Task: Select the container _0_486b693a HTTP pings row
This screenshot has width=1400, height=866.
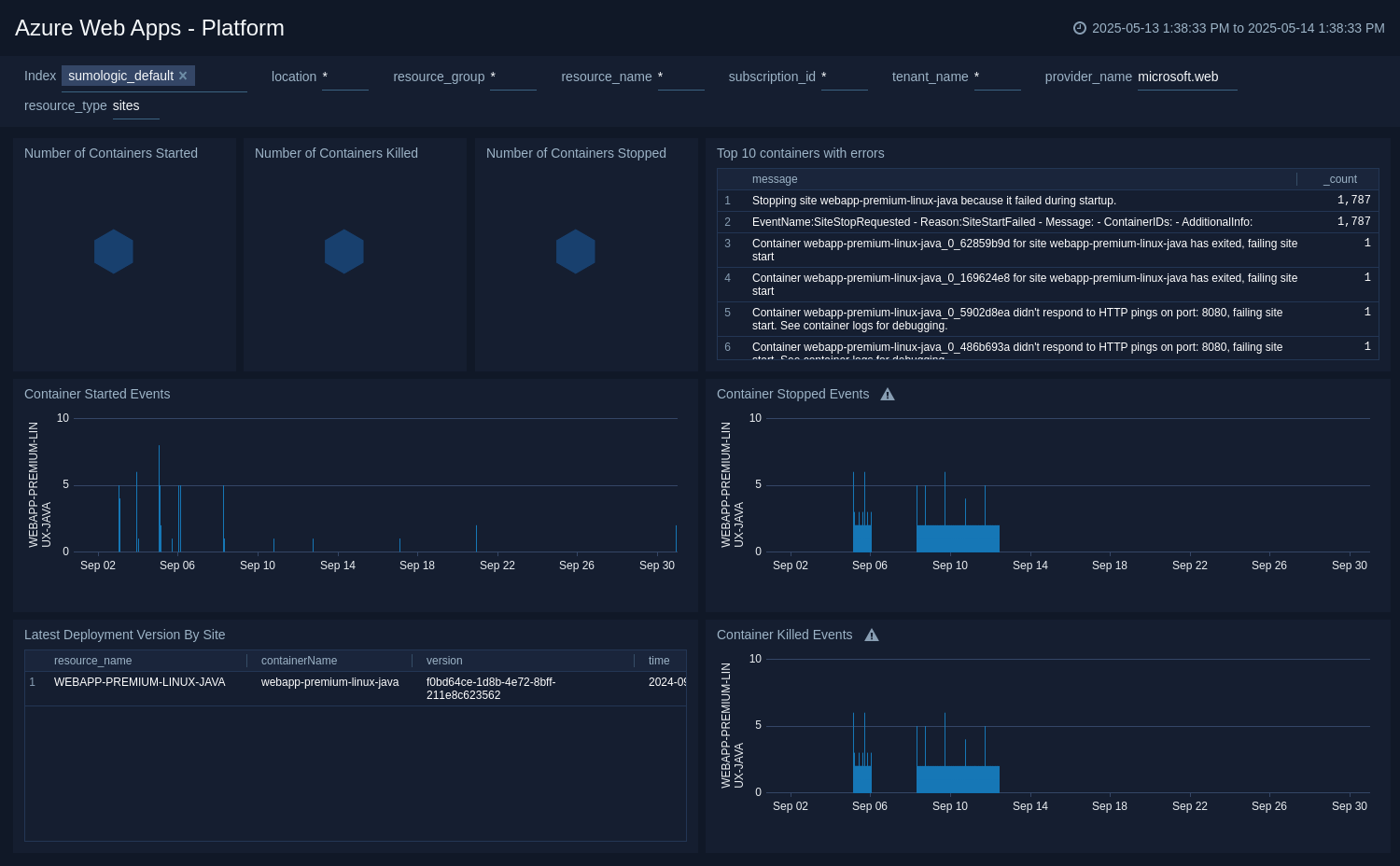Action: (x=1048, y=348)
